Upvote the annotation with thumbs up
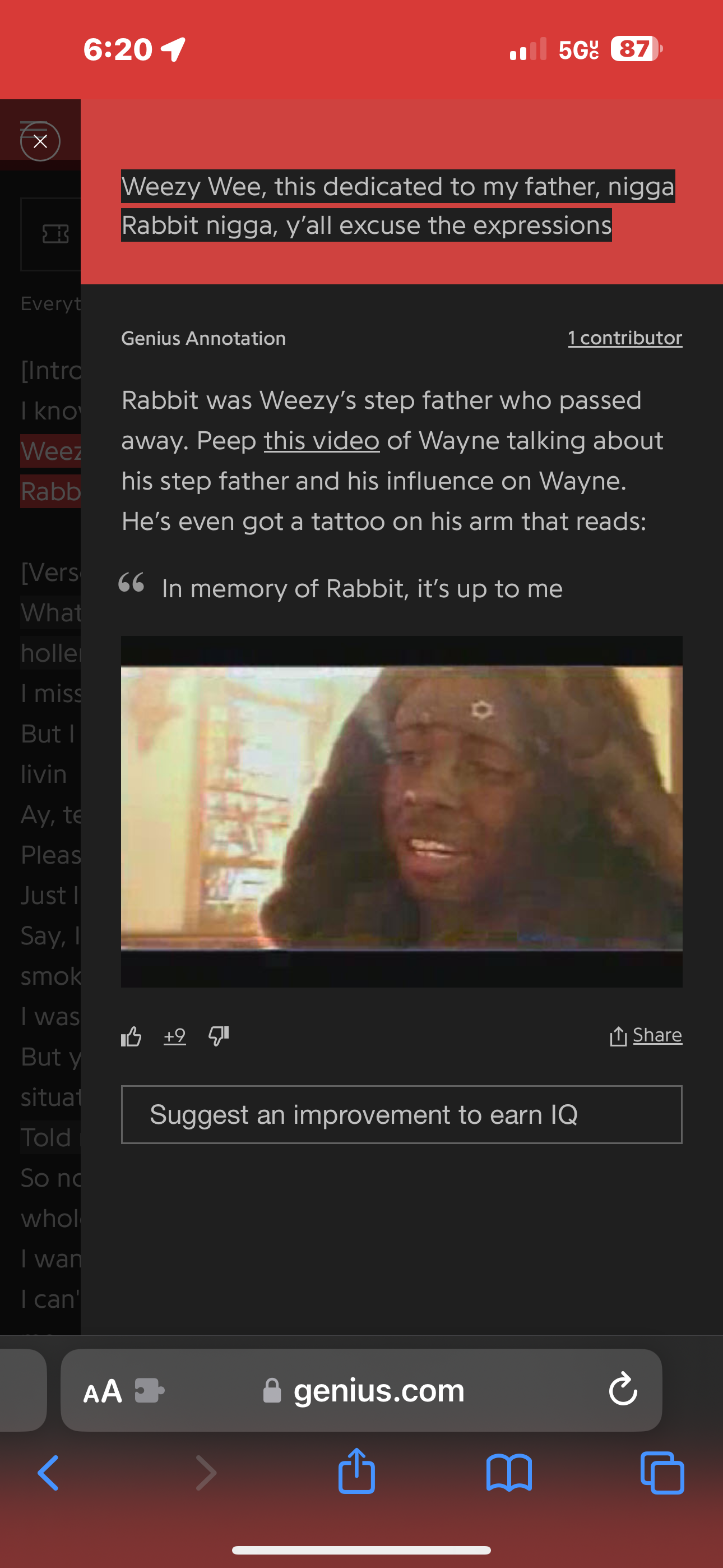This screenshot has width=723, height=1568. point(132,1036)
